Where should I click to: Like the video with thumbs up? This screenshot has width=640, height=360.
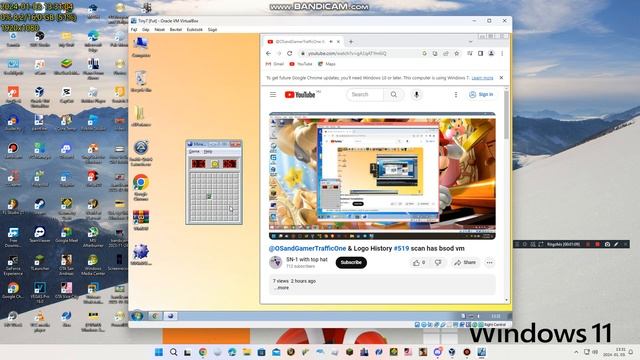419,263
